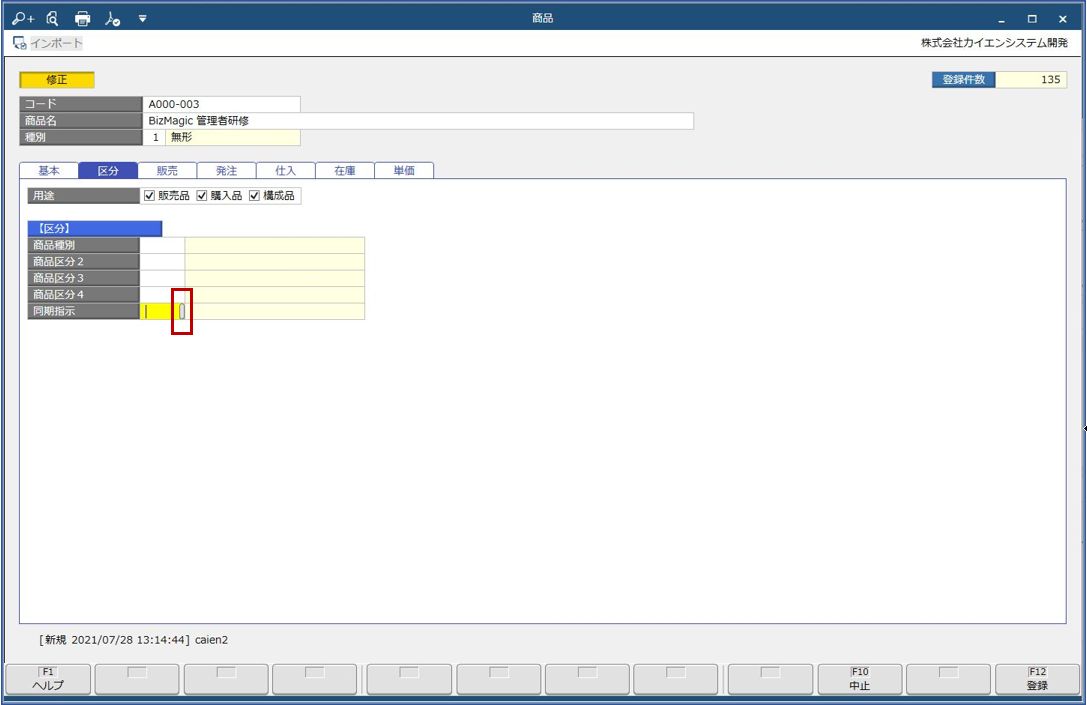
Task: Click the 登録件数 value 135
Action: [x=1031, y=80]
